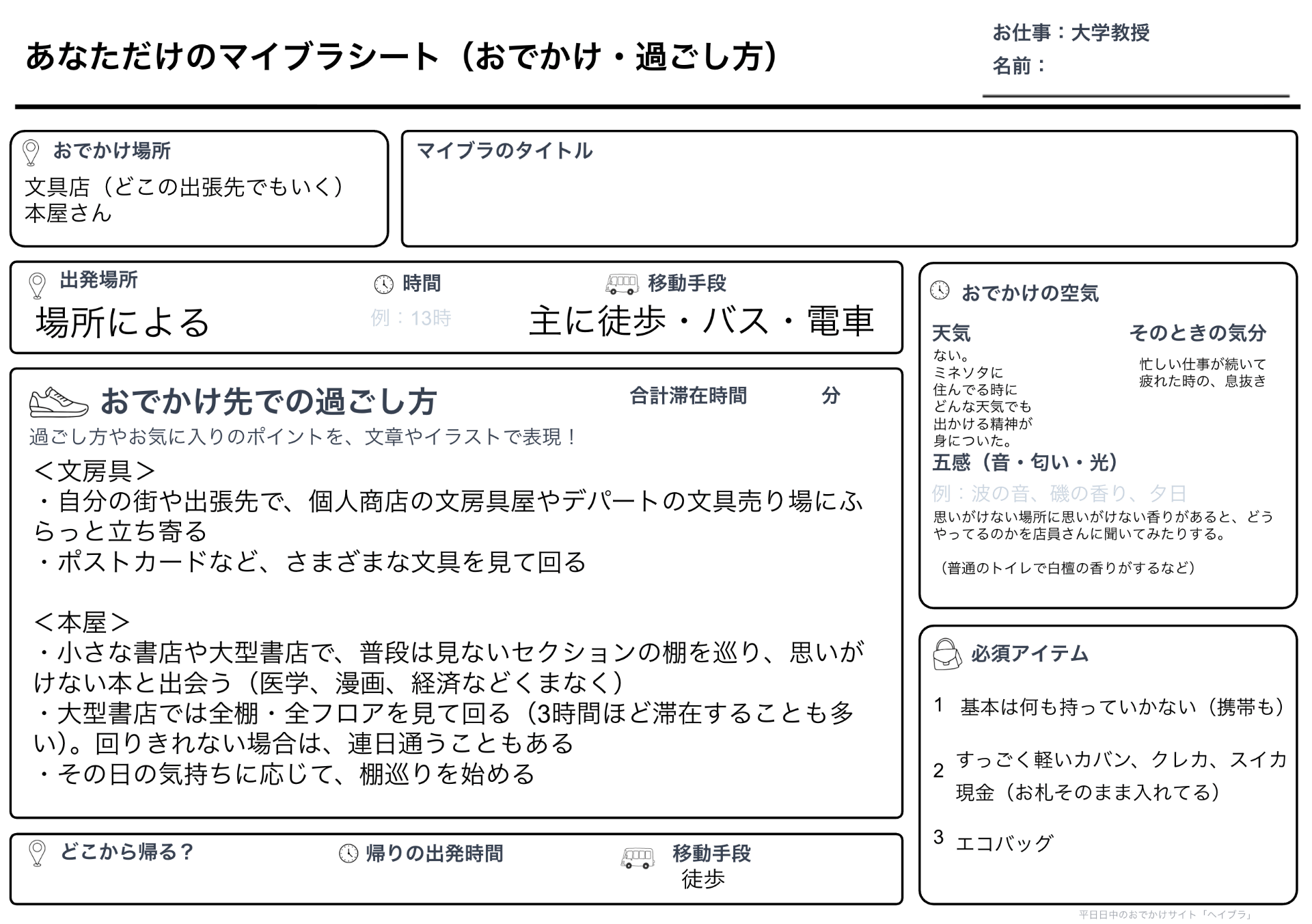Click the location pin beside おでかけ場所
Image resolution: width=1312 pixels, height=924 pixels.
click(x=31, y=152)
